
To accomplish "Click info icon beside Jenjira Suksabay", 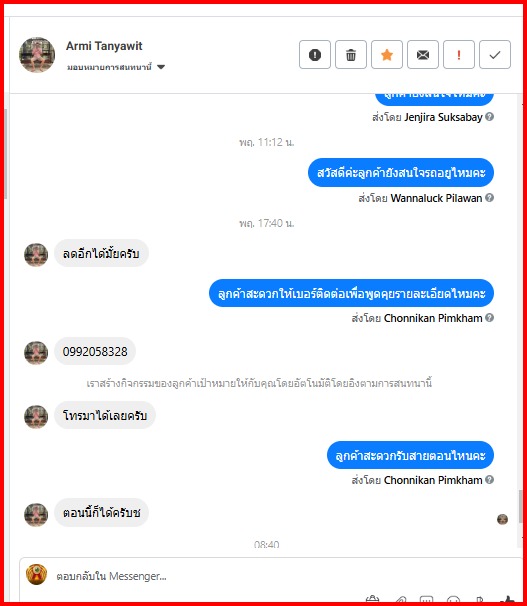I will pos(490,116).
